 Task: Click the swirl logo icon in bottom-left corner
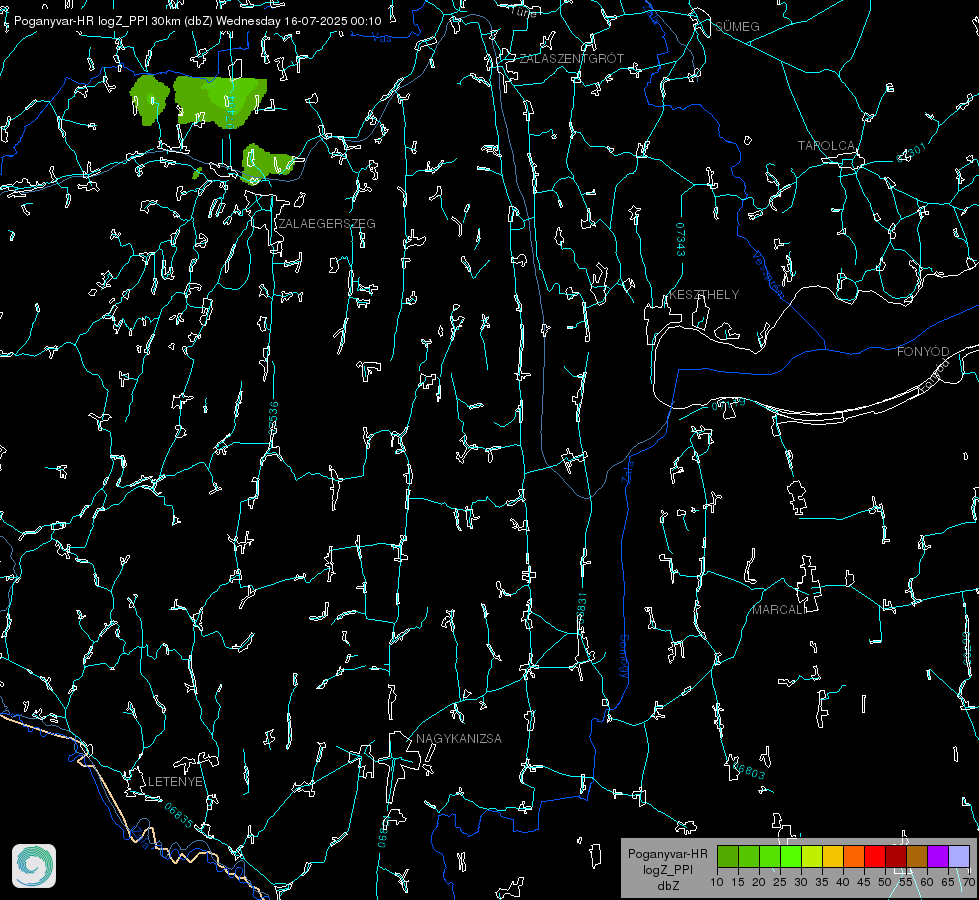click(x=34, y=866)
